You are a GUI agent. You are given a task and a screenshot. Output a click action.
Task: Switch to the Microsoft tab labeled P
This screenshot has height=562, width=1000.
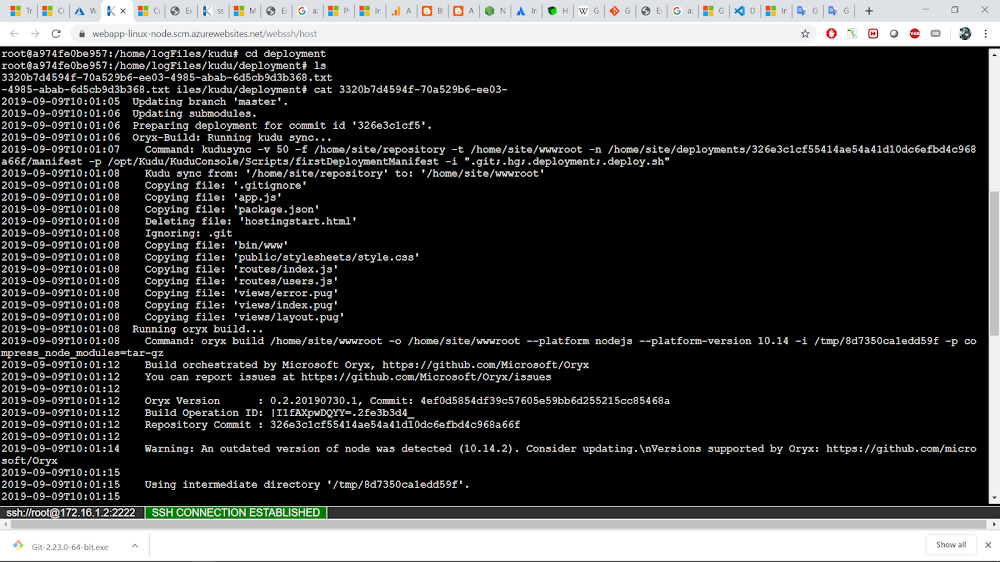pos(339,11)
